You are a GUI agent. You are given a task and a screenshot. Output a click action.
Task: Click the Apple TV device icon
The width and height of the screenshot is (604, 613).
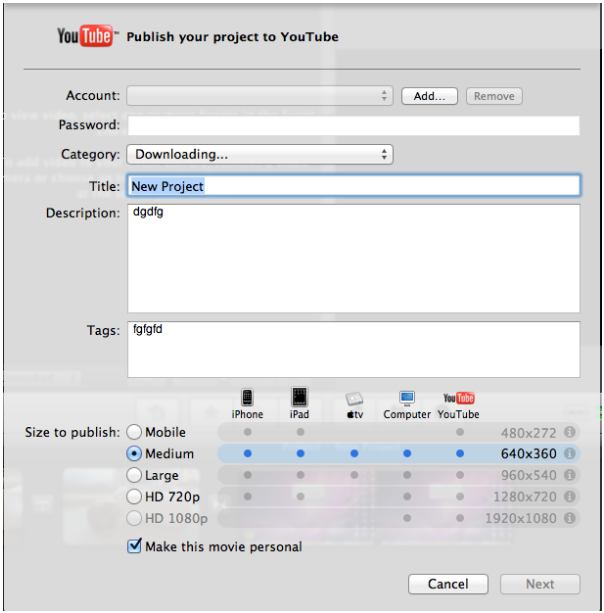point(355,398)
